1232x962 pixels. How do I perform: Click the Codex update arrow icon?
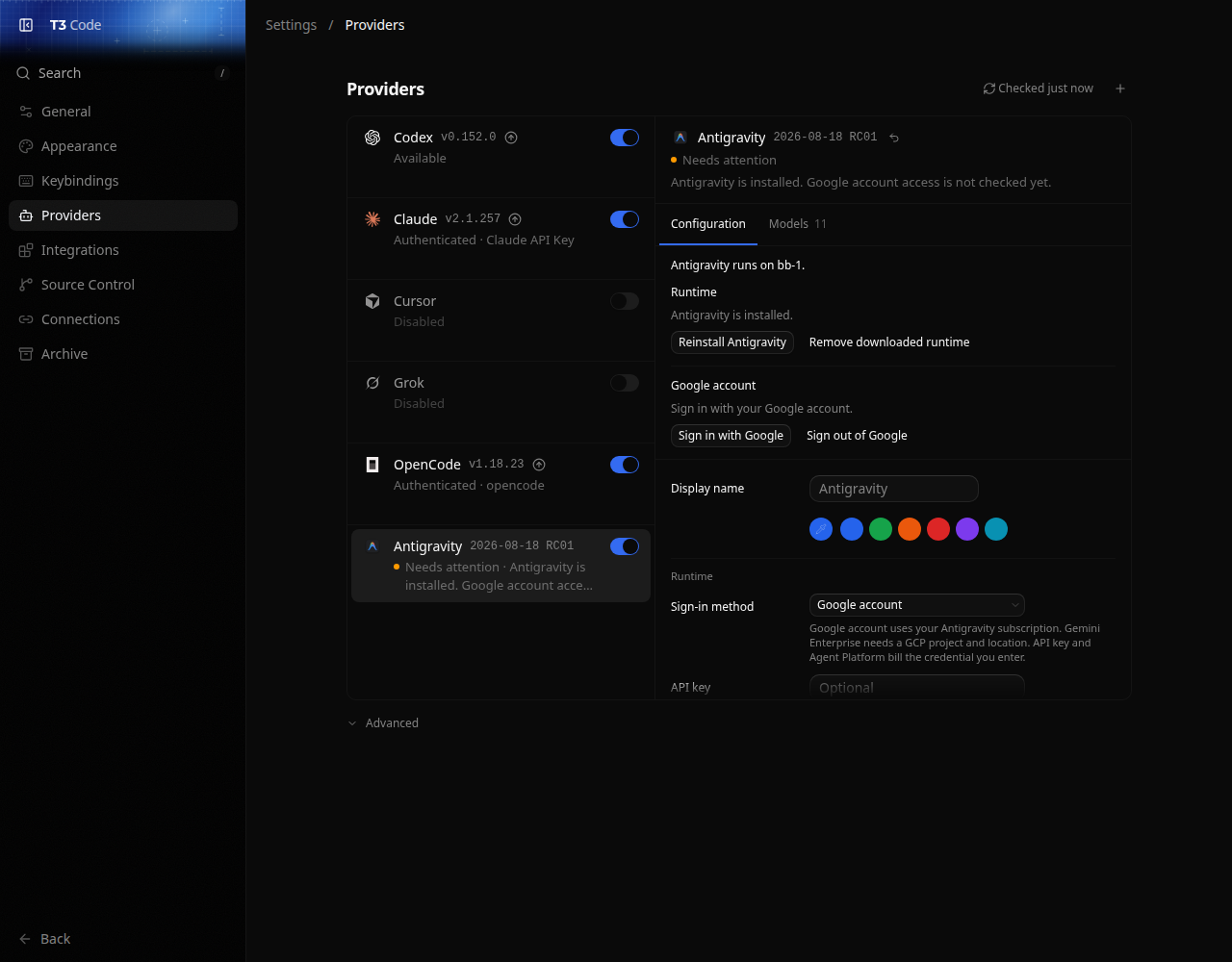511,138
